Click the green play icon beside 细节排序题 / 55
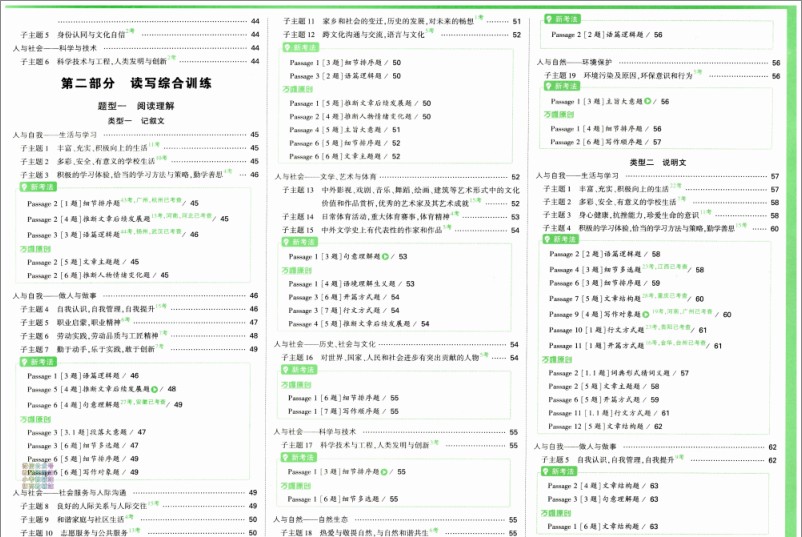The image size is (802, 537). pyautogui.click(x=384, y=472)
